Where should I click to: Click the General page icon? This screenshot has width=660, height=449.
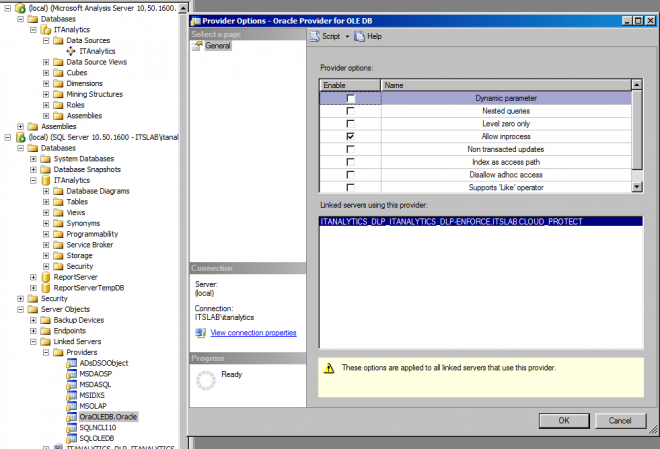[x=197, y=46]
